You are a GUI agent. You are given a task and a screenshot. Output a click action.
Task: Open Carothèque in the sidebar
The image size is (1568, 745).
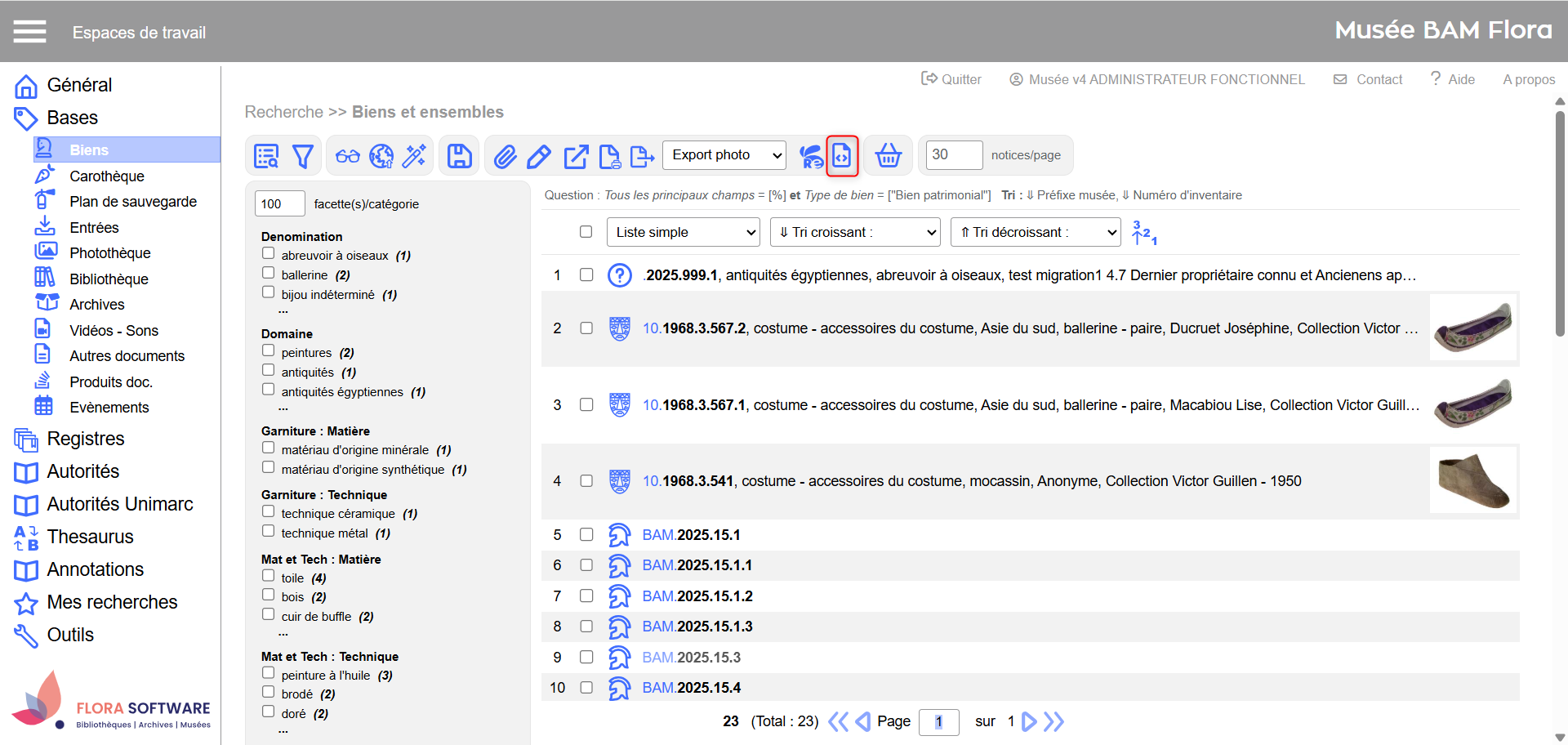point(106,176)
